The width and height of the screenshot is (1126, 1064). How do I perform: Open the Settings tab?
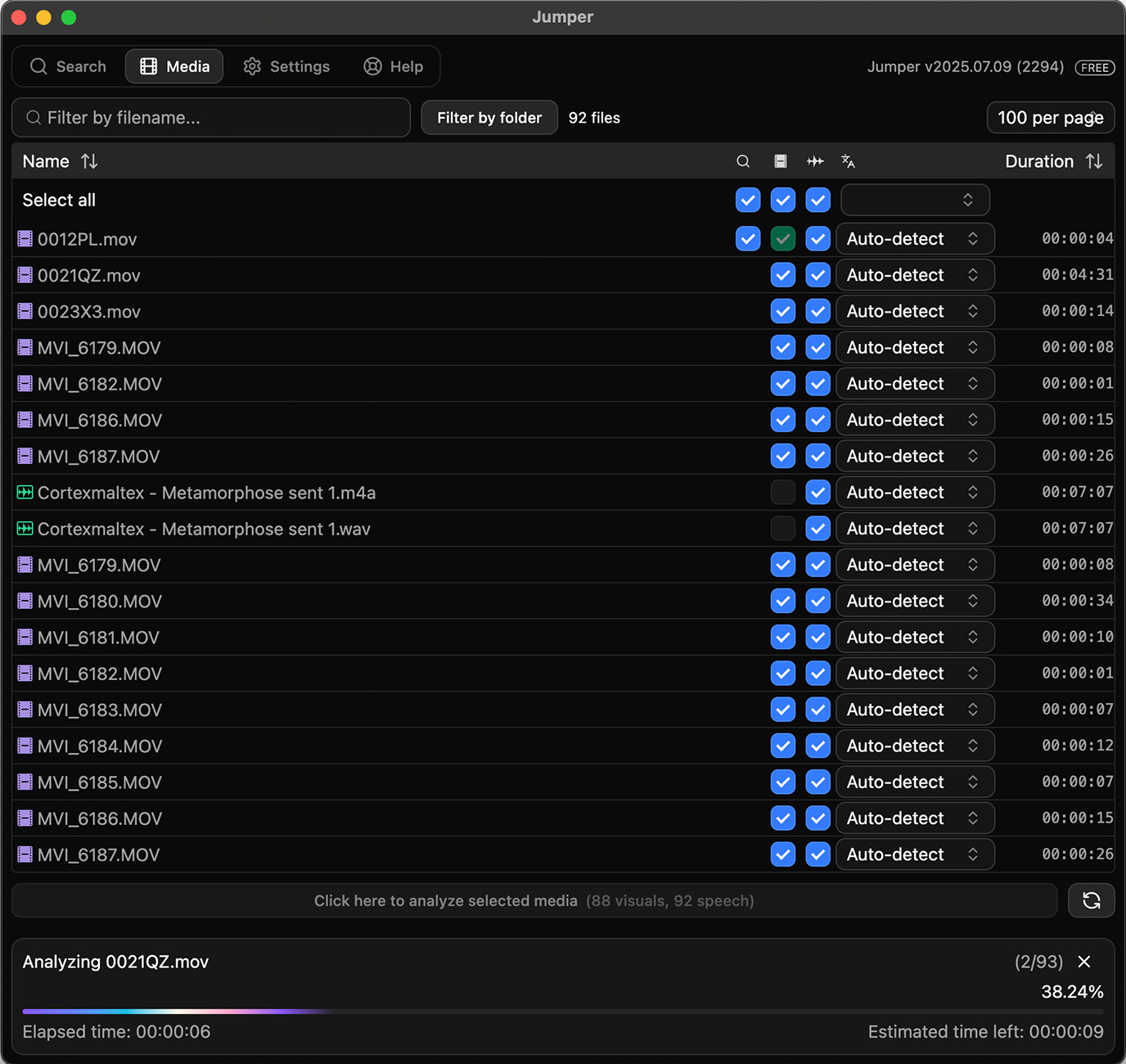[286, 66]
